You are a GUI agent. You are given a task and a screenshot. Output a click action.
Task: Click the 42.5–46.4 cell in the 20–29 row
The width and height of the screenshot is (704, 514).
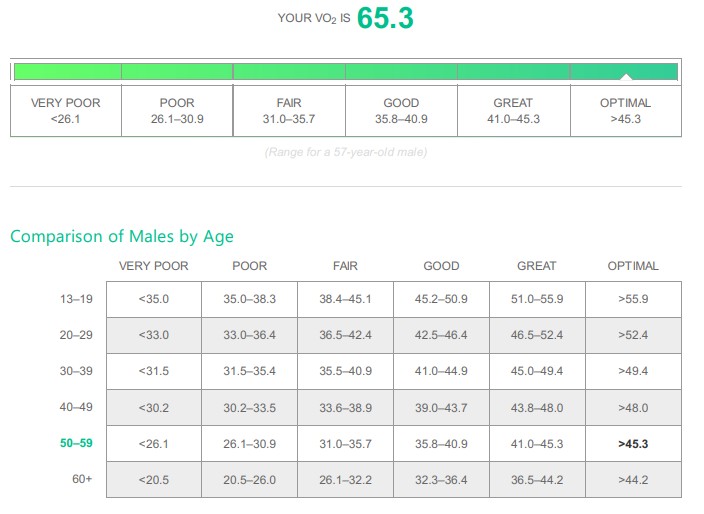(x=441, y=335)
